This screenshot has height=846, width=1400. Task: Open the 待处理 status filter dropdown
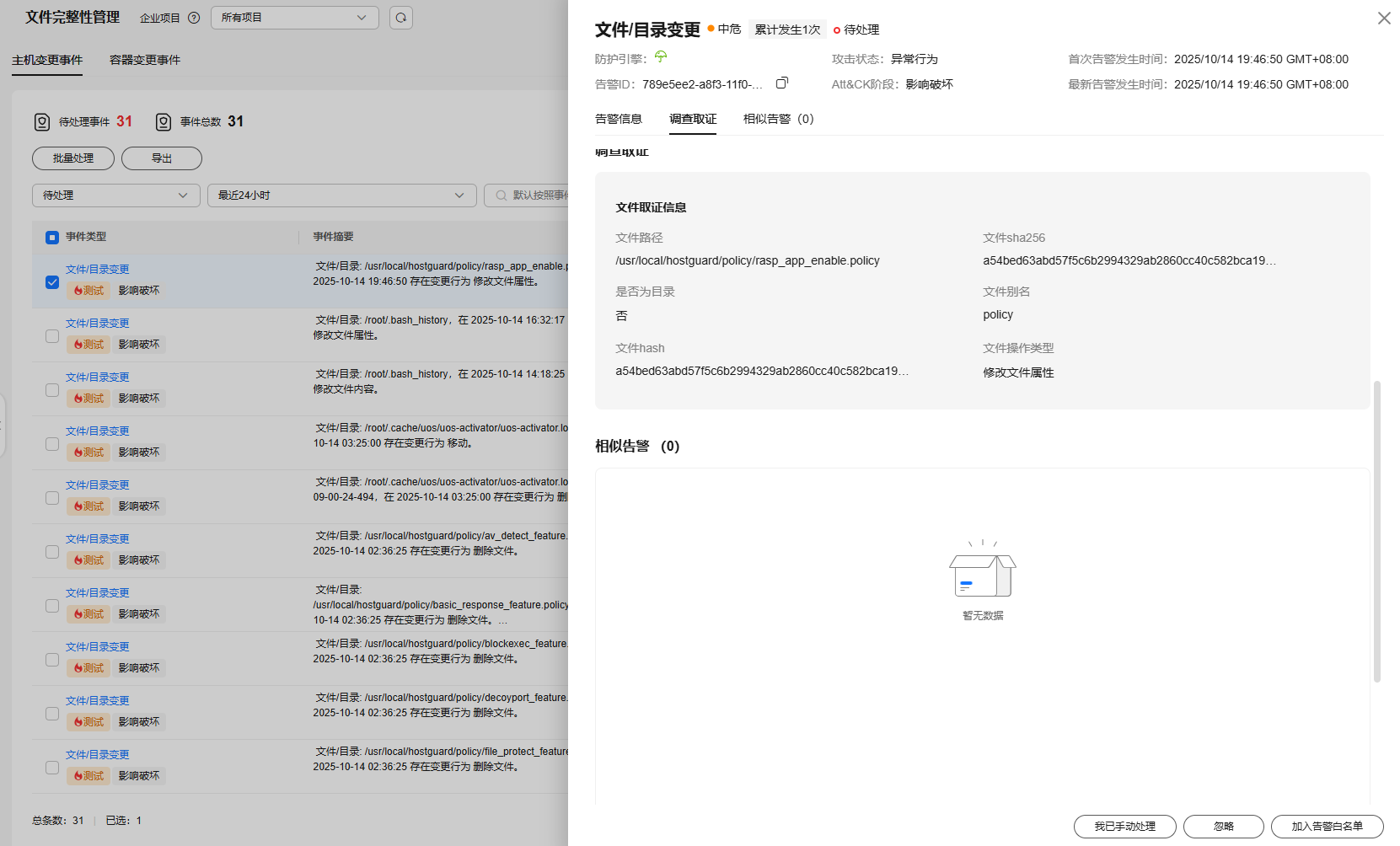(116, 195)
